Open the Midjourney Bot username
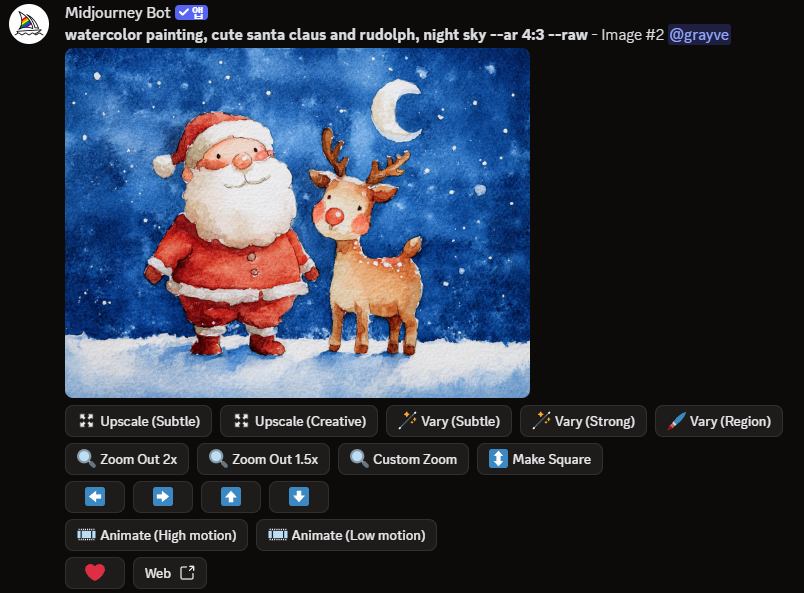 (x=117, y=12)
